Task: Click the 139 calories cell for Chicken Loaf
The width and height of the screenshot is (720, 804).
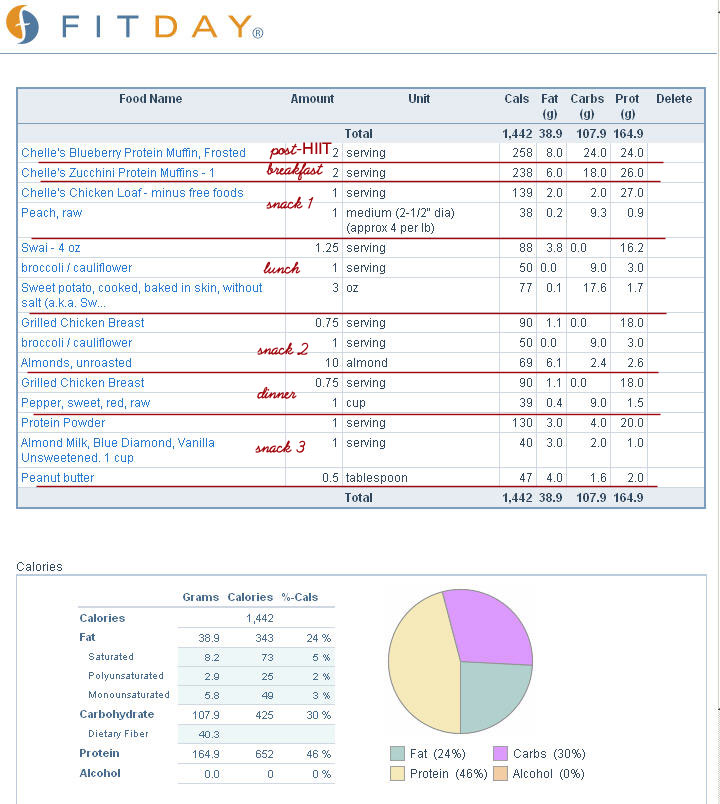Action: pyautogui.click(x=522, y=193)
